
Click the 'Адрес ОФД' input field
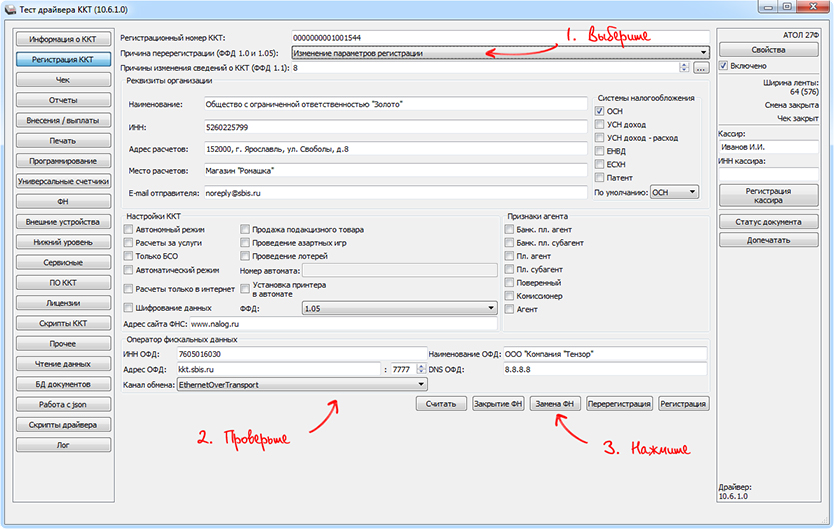coord(278,369)
